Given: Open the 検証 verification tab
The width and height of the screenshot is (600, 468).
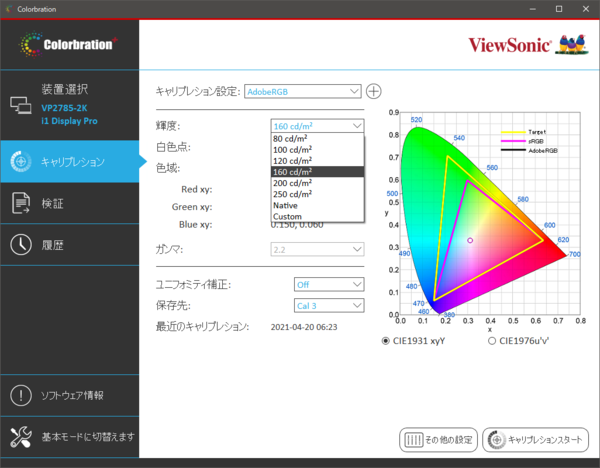Looking at the screenshot, I should pos(70,203).
